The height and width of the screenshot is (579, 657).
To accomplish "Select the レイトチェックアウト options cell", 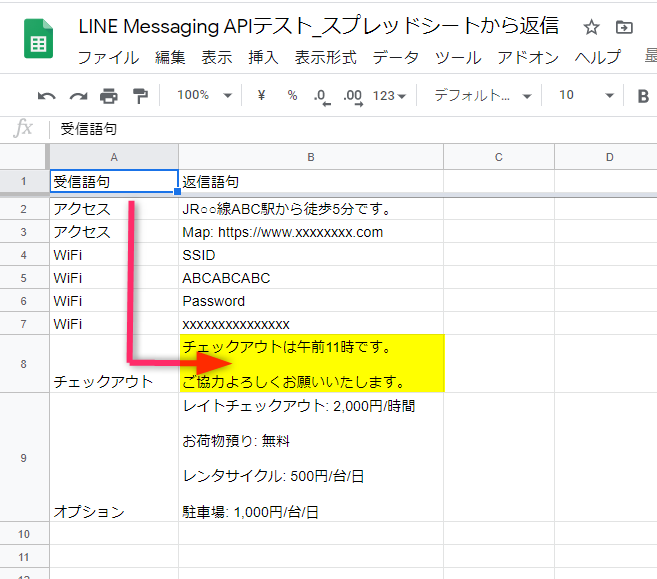I will point(310,458).
